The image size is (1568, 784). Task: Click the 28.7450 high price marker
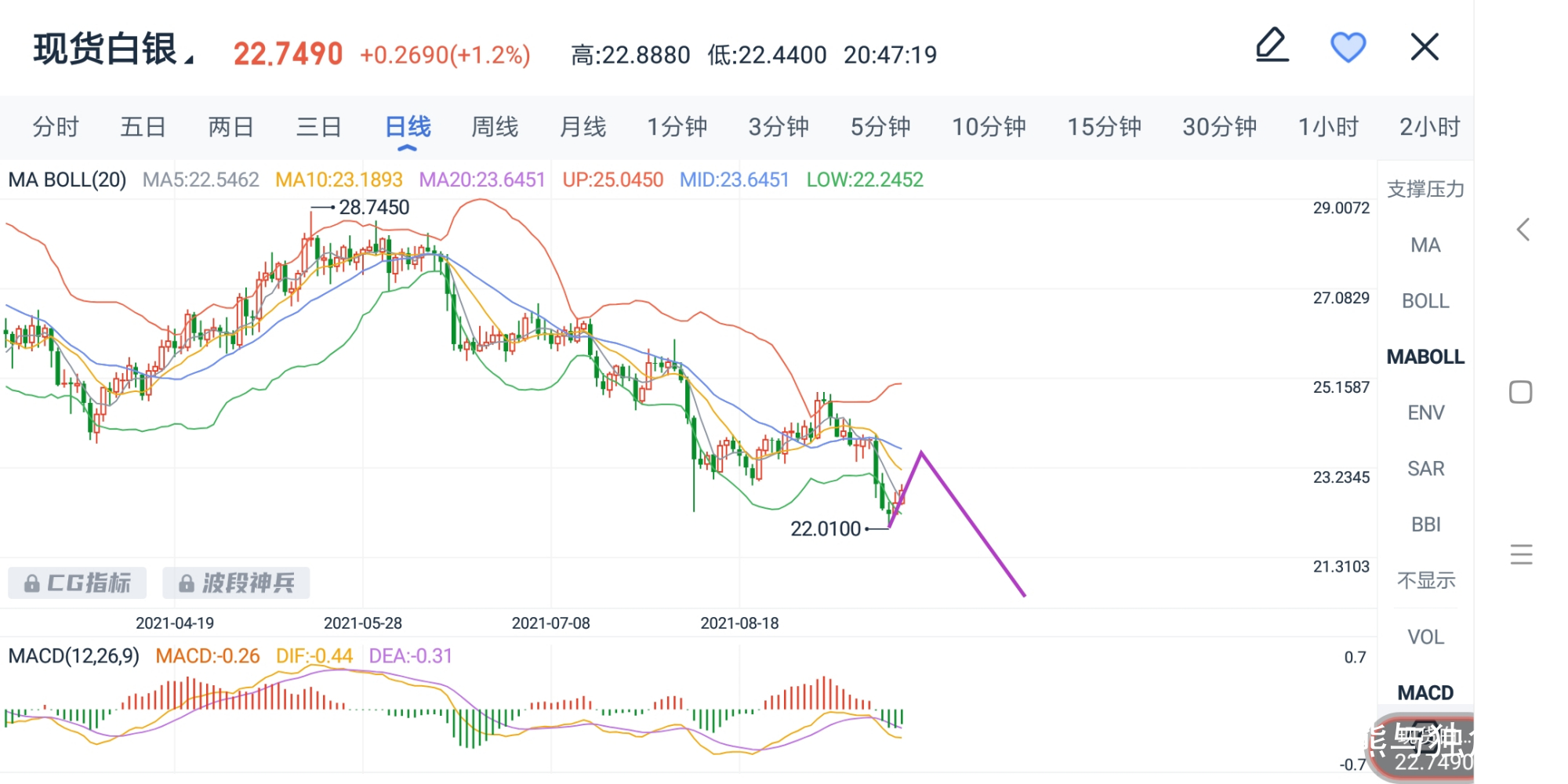pos(373,207)
